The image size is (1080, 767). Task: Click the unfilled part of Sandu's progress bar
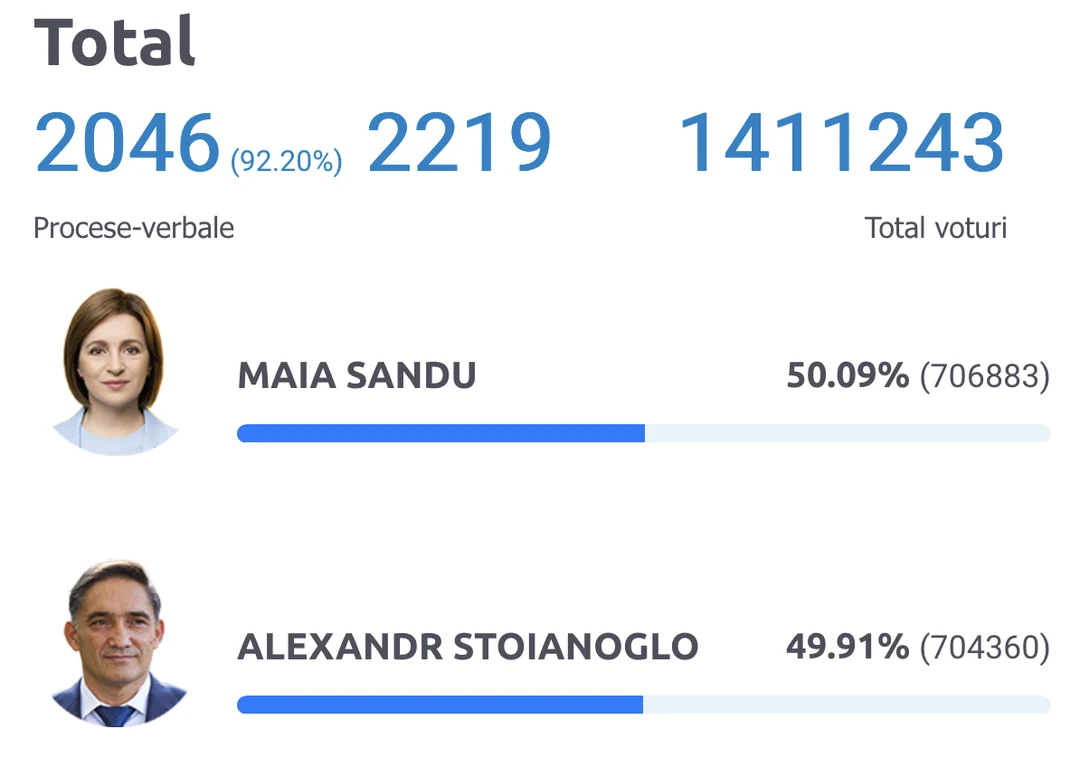click(847, 433)
